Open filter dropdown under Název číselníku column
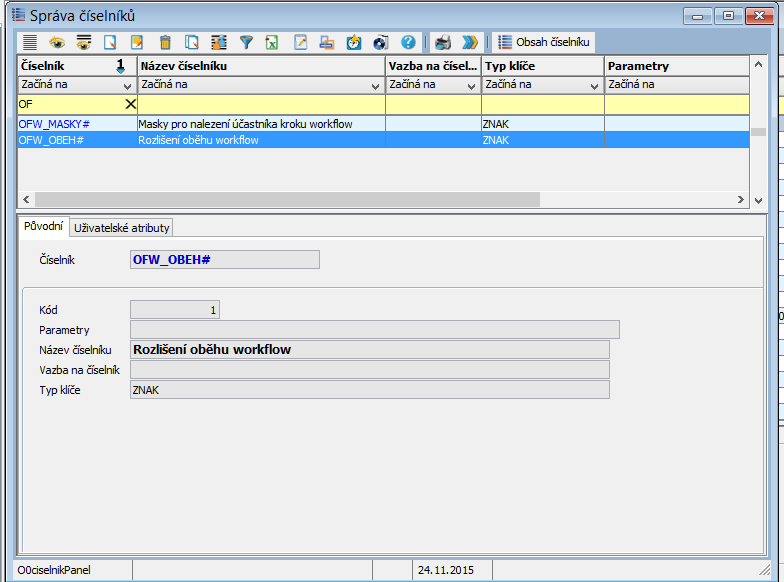784x582 pixels. (x=376, y=85)
